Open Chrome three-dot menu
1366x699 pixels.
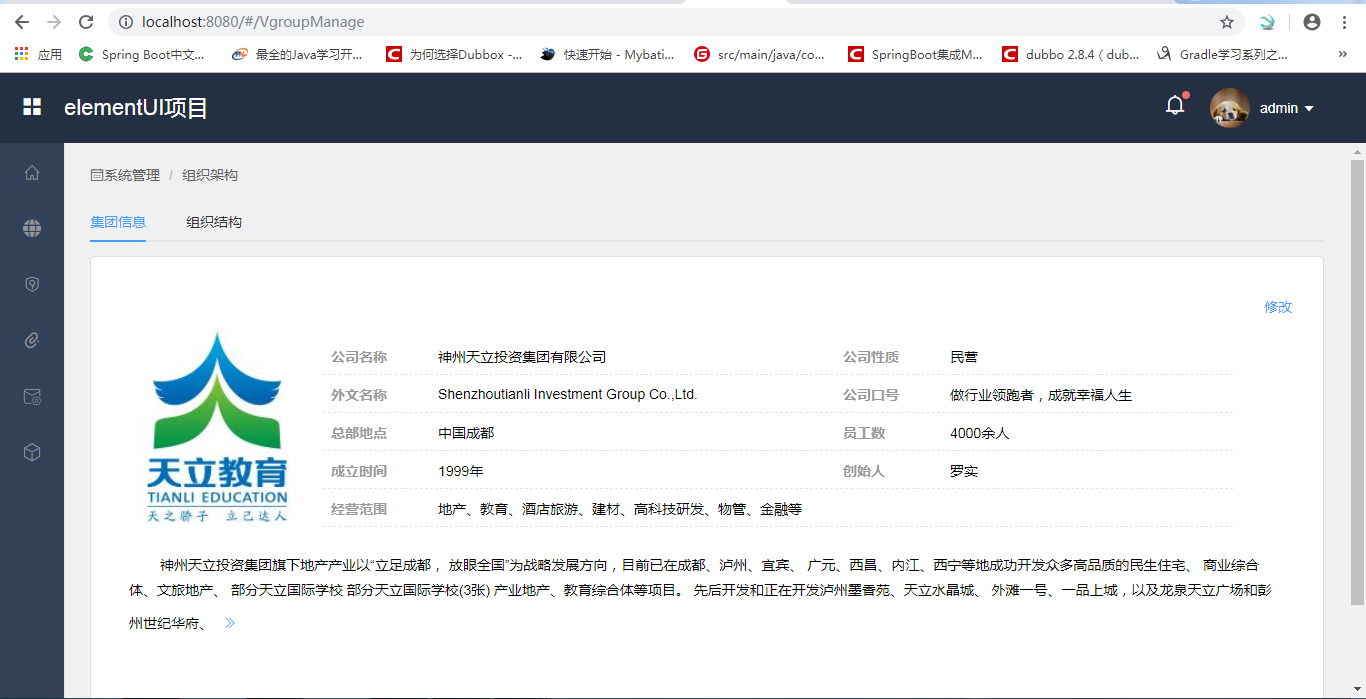pyautogui.click(x=1344, y=22)
